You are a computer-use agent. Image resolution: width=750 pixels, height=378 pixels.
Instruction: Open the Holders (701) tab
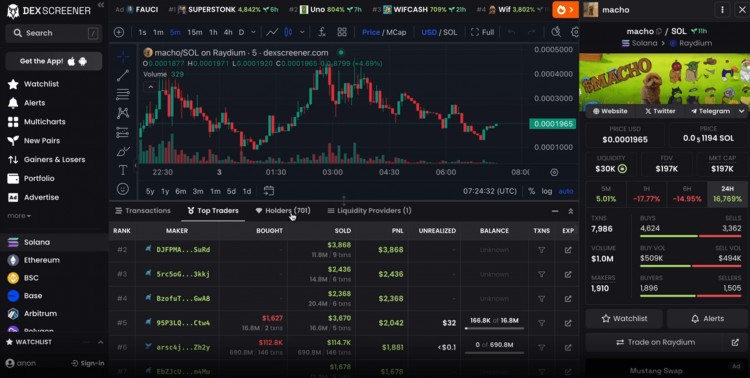[x=283, y=211]
